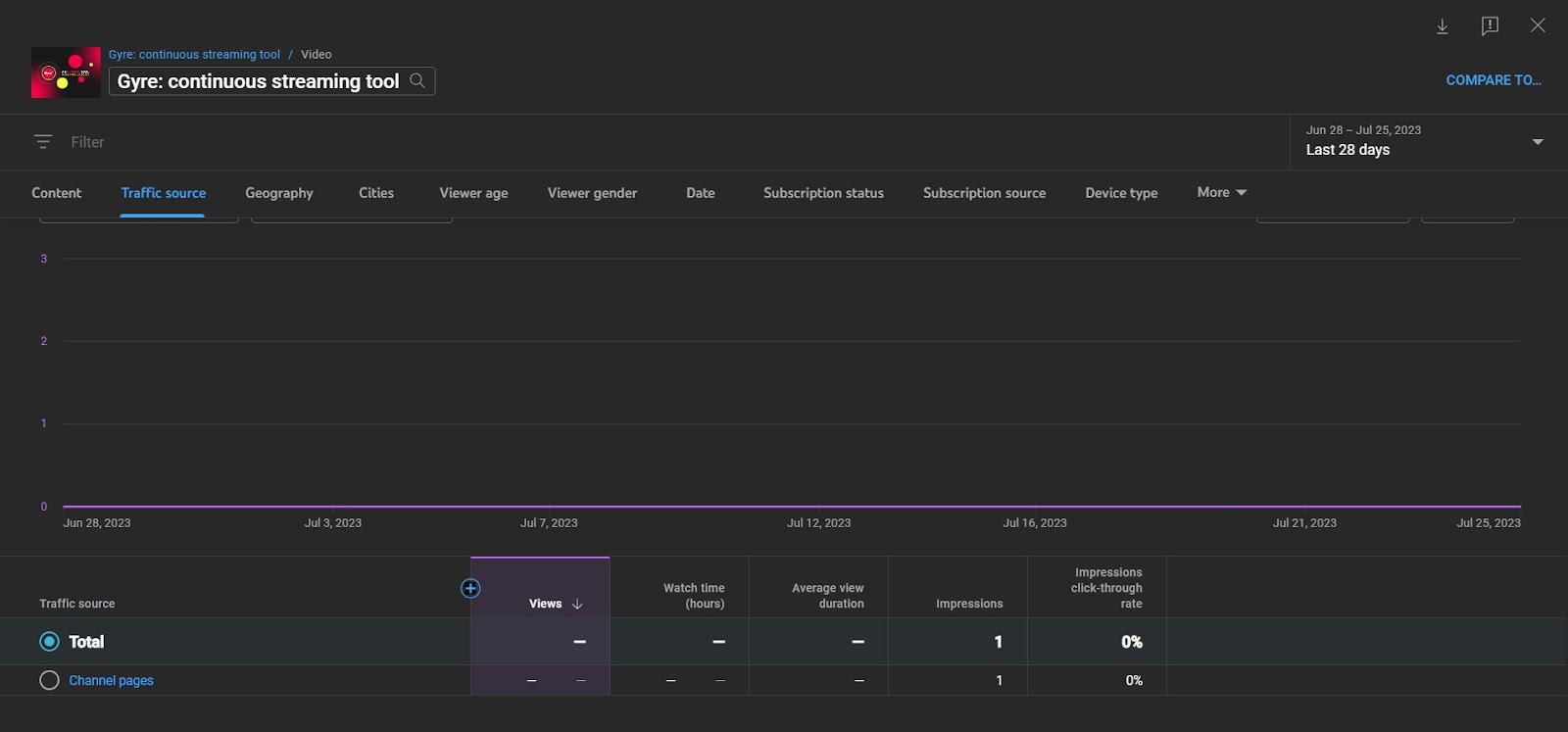Open the Last 28 days date range dropdown
Screen dimensions: 1568x732
click(x=1429, y=142)
